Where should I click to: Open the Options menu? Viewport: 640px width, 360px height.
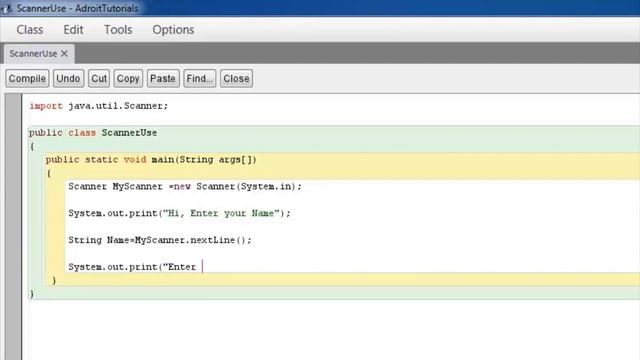click(173, 30)
